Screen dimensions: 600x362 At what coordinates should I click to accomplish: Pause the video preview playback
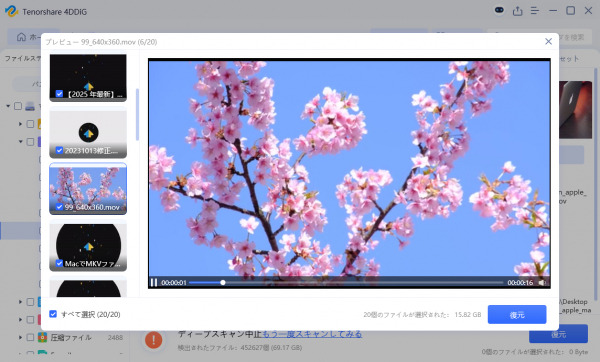point(154,282)
